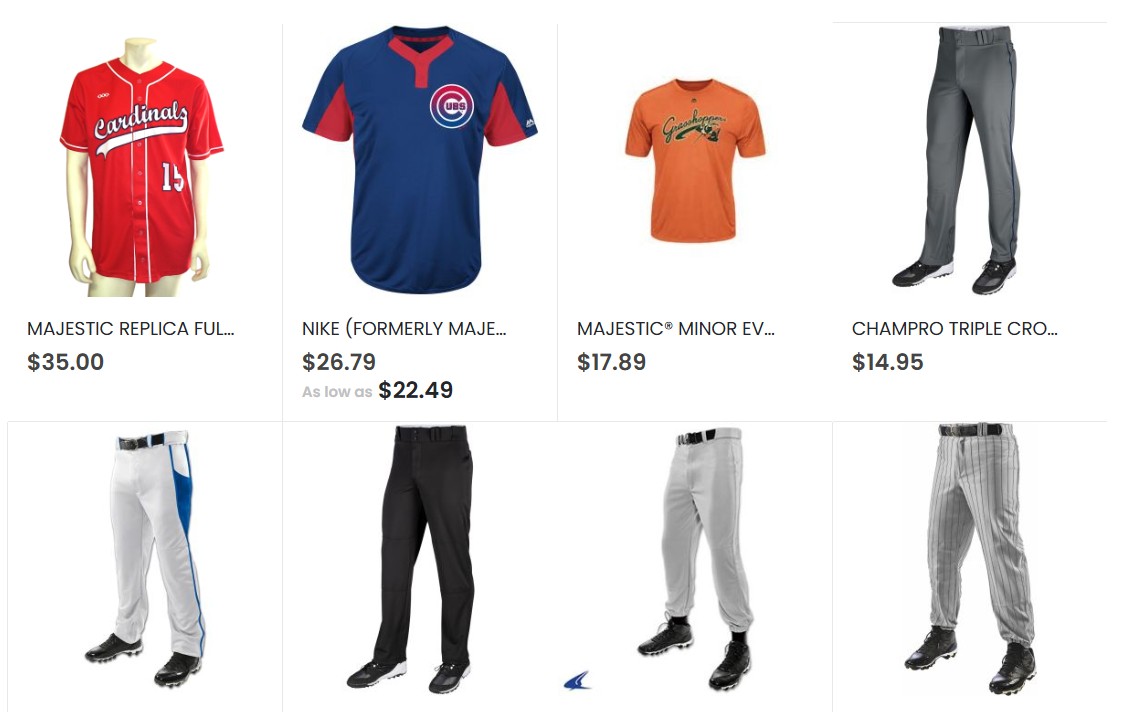
Task: Click the $17.89 price of Majestic tee
Action: pos(611,362)
